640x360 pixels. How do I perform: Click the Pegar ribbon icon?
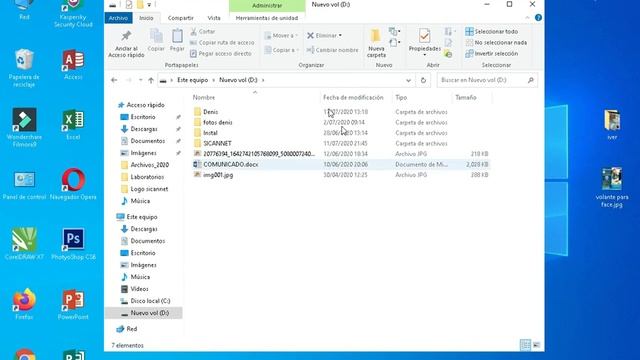[177, 40]
